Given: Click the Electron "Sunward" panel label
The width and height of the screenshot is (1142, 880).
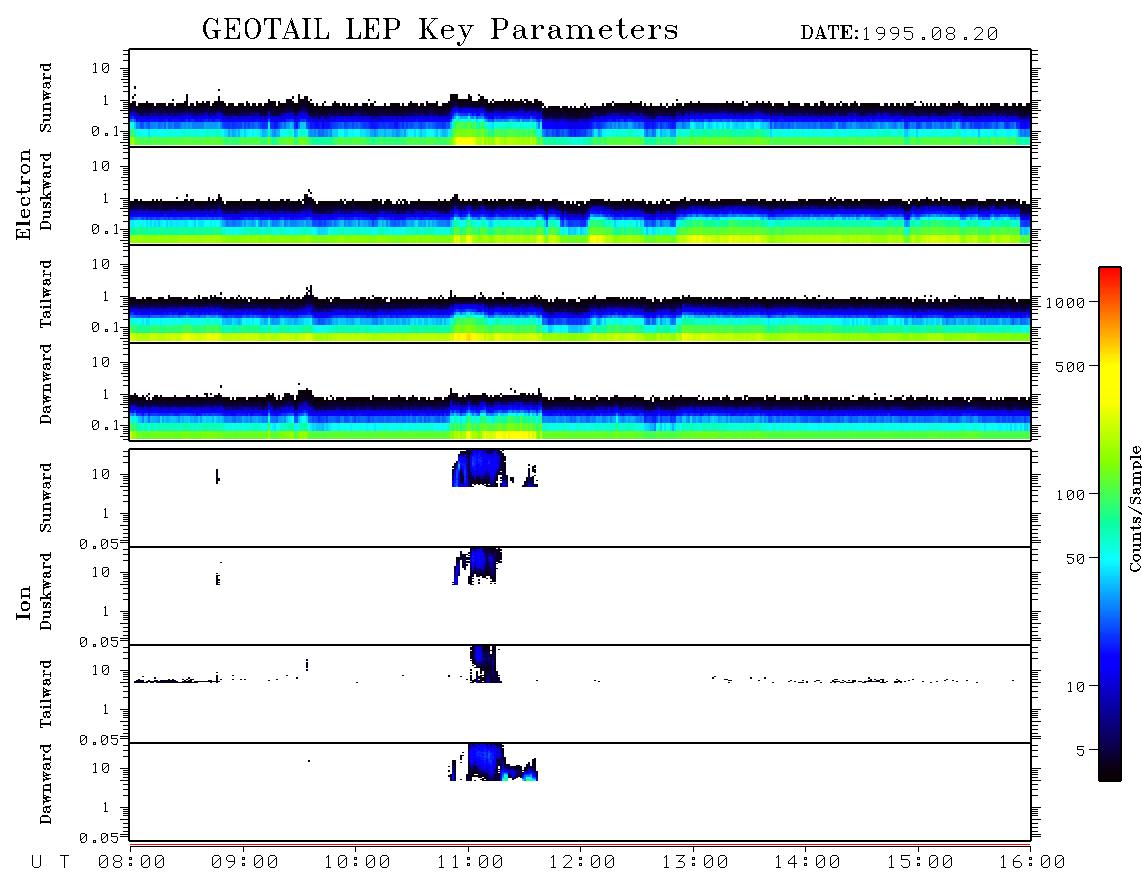Looking at the screenshot, I should coord(46,98).
